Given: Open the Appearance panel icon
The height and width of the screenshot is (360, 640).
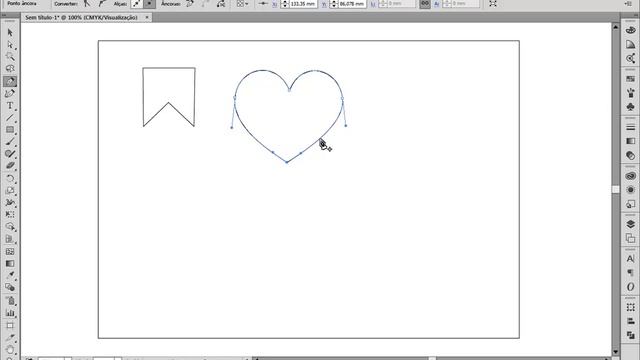Looking at the screenshot, I should tap(631, 190).
